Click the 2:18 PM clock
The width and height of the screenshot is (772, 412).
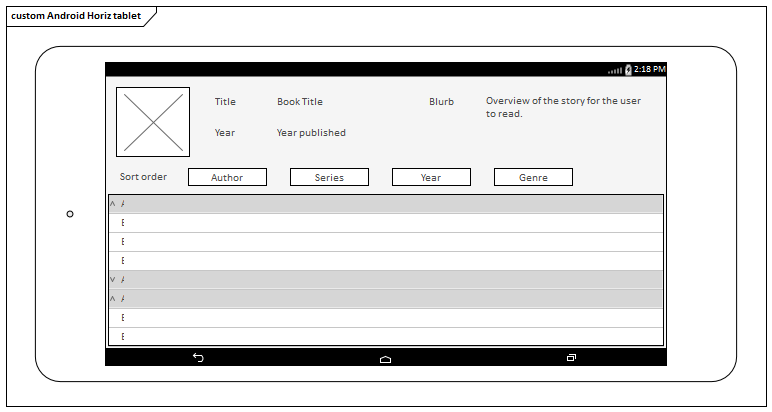point(650,69)
